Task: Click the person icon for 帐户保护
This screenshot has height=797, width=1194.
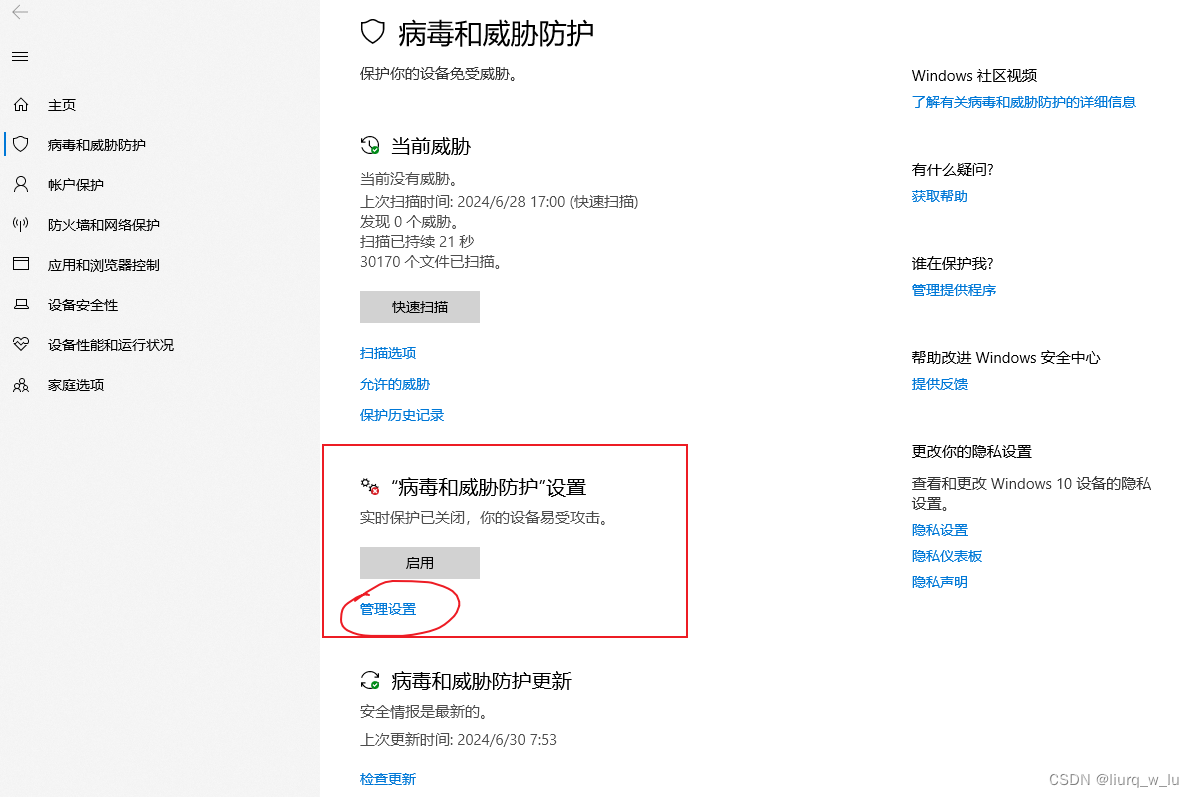Action: coord(21,184)
